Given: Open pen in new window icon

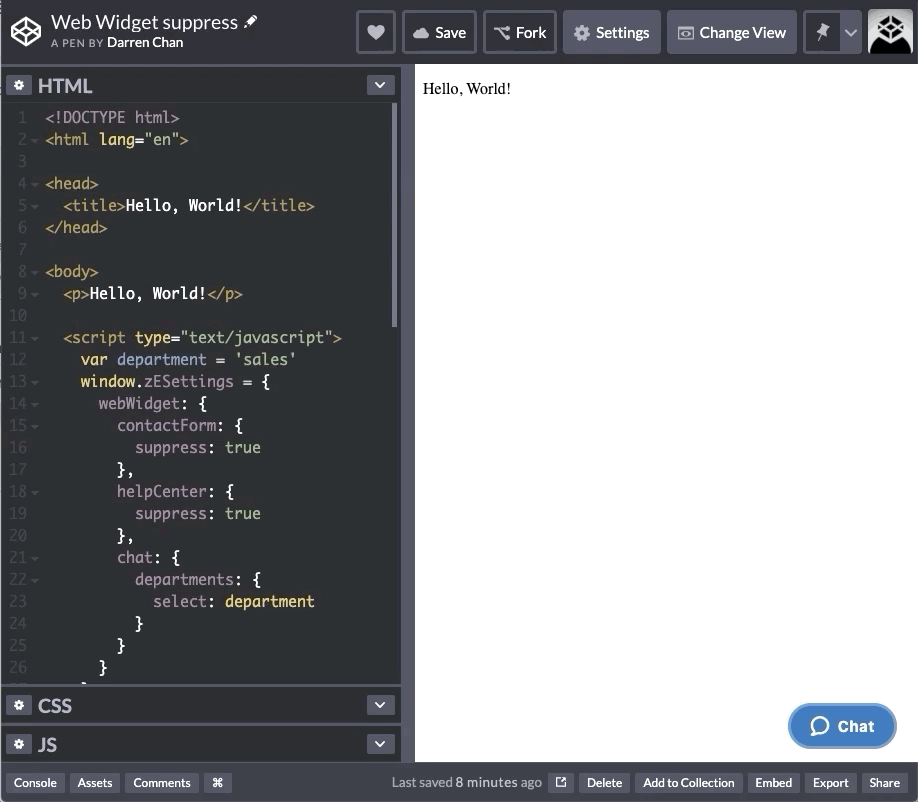Looking at the screenshot, I should pos(561,783).
